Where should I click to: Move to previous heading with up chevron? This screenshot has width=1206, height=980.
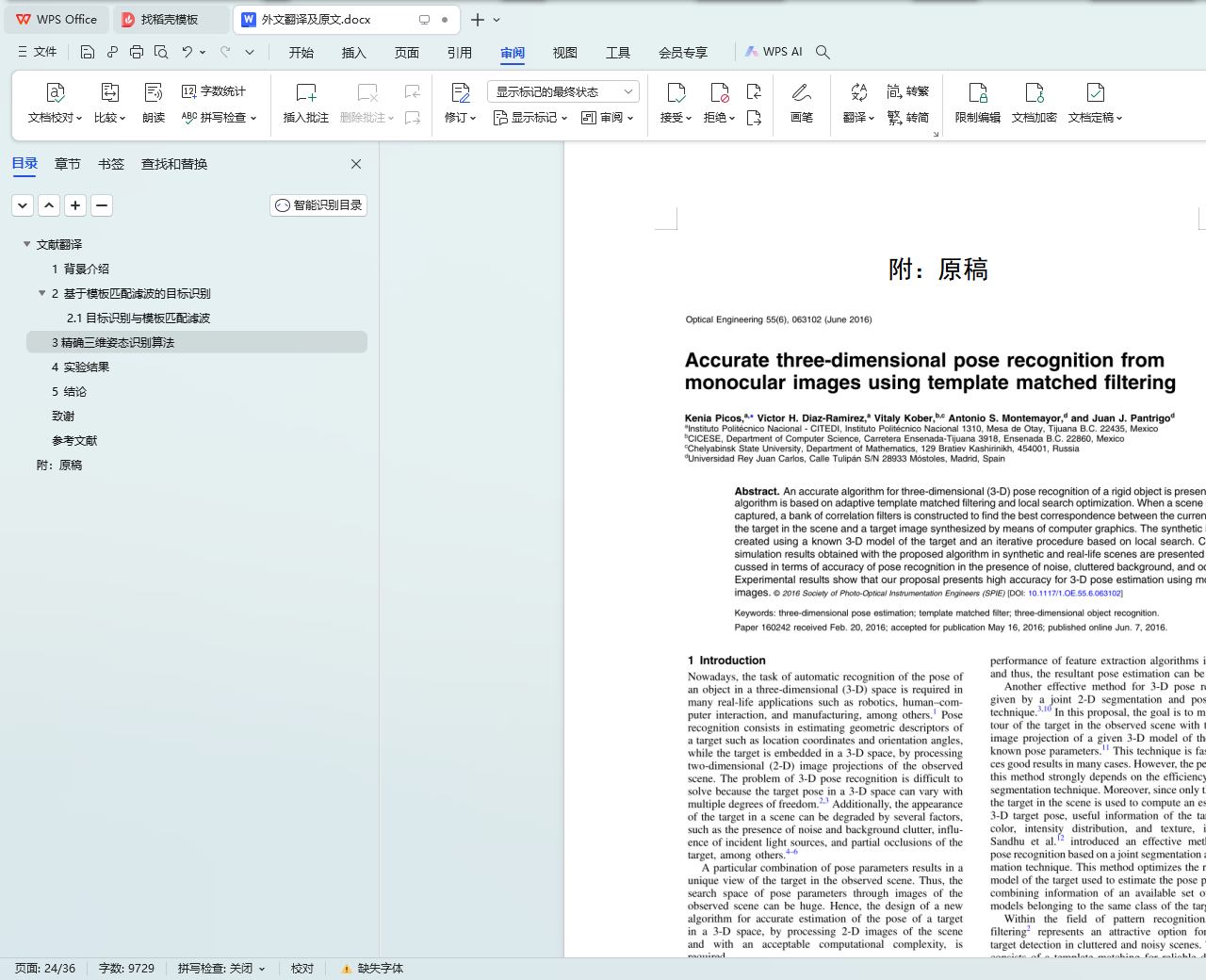coord(49,205)
